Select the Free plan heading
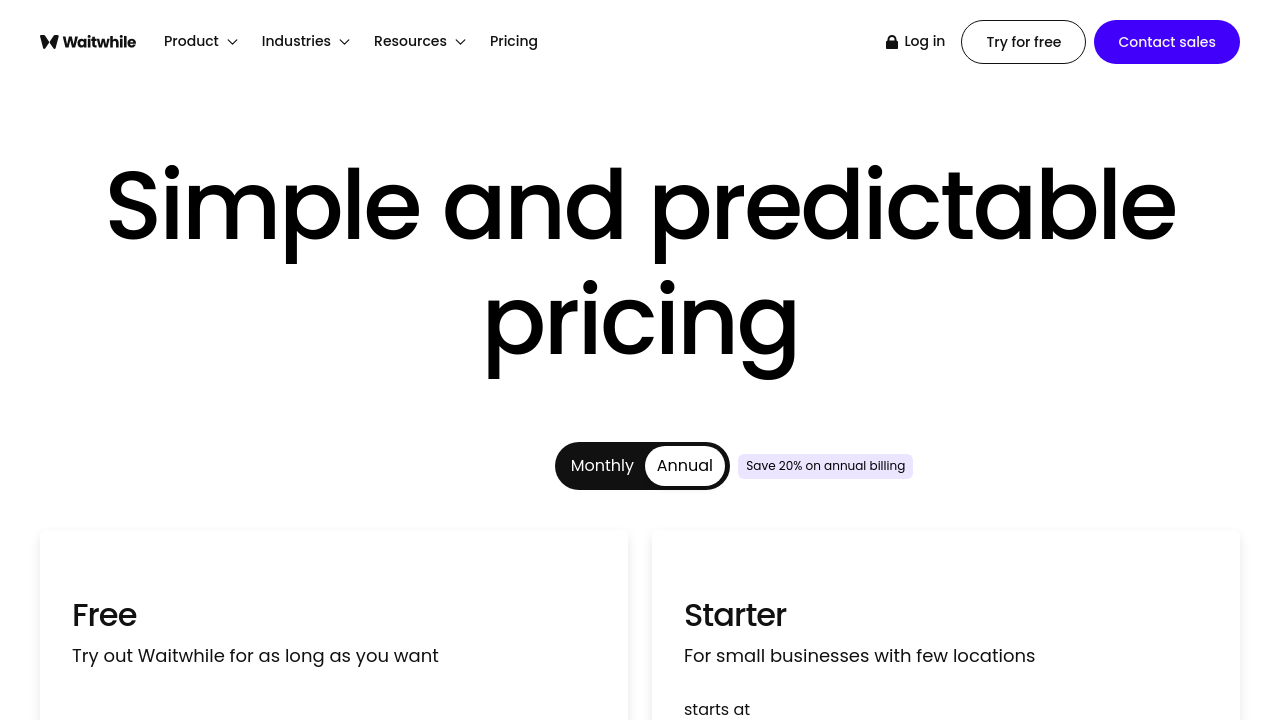This screenshot has width=1280, height=720. (x=104, y=615)
